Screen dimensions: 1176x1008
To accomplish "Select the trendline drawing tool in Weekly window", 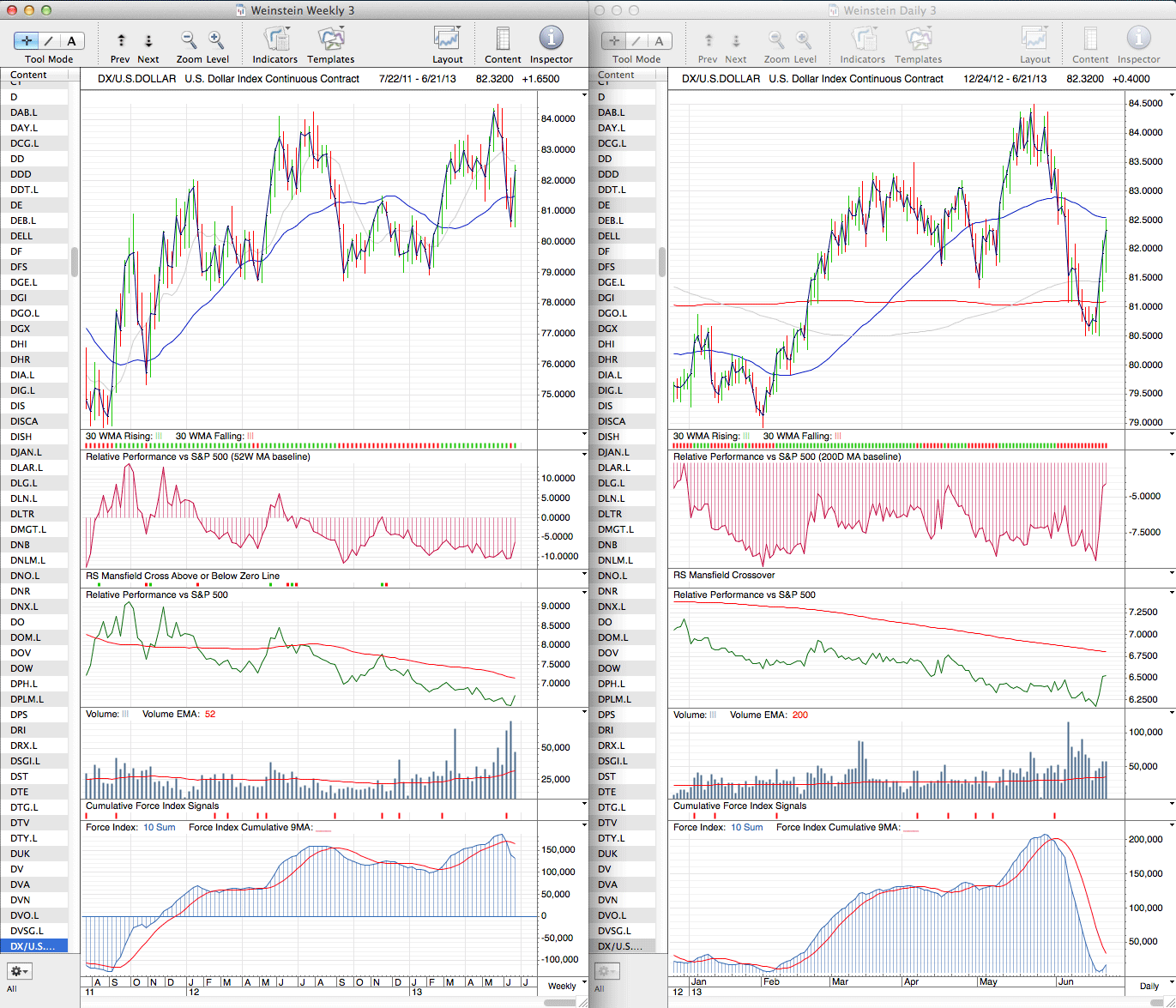I will [49, 40].
